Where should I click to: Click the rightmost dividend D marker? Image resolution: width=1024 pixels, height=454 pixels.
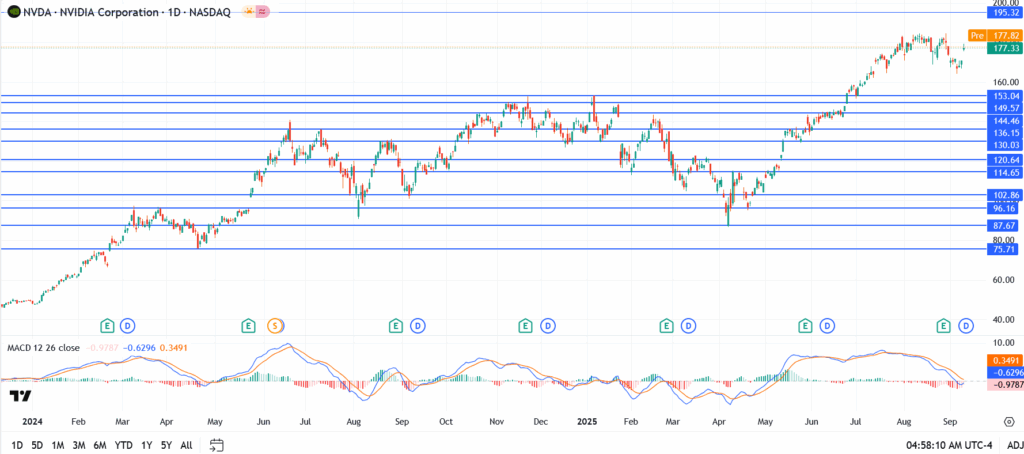(966, 325)
